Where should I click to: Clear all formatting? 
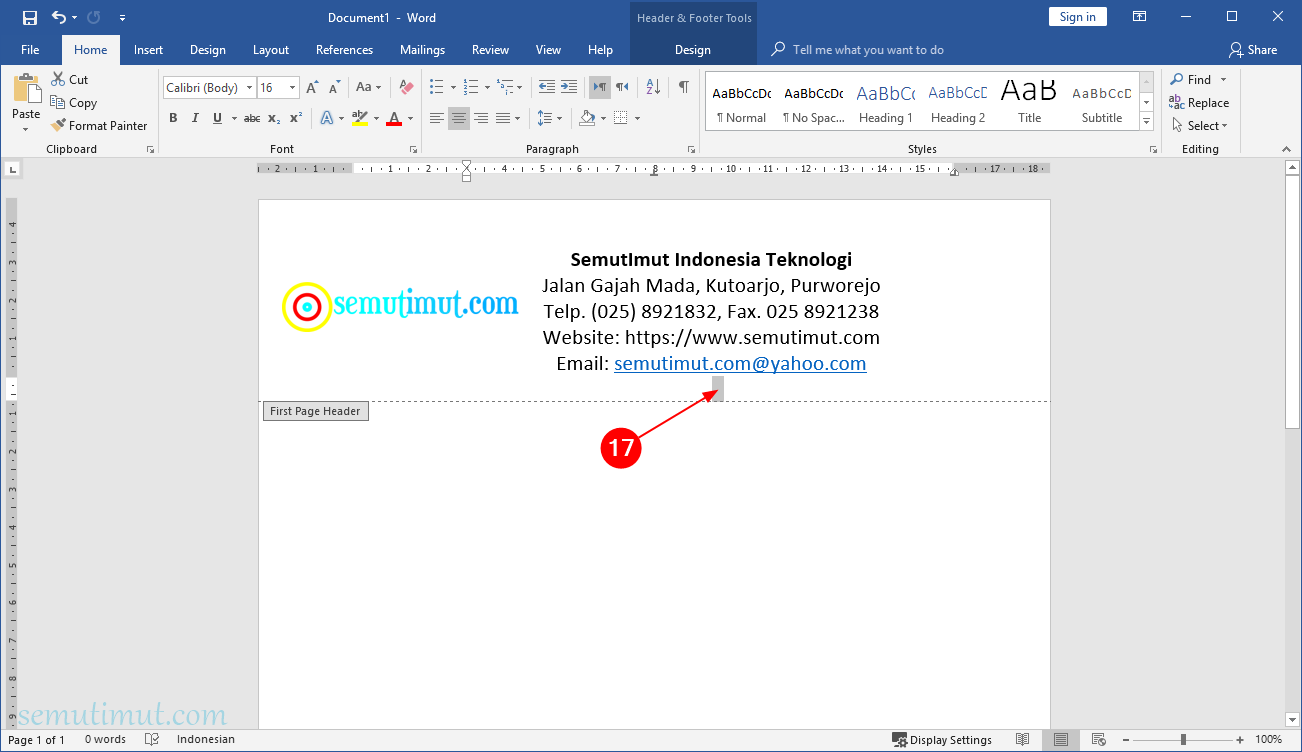click(405, 88)
